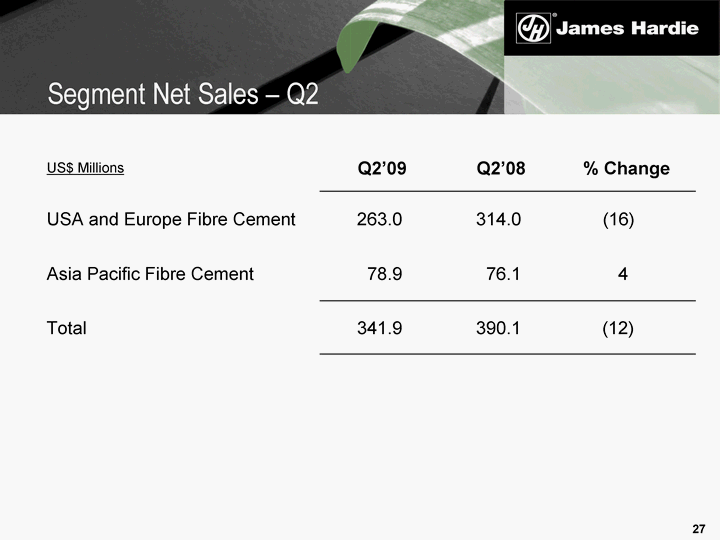Select the (16) percent change value
This screenshot has height=540, width=720.
click(618, 219)
